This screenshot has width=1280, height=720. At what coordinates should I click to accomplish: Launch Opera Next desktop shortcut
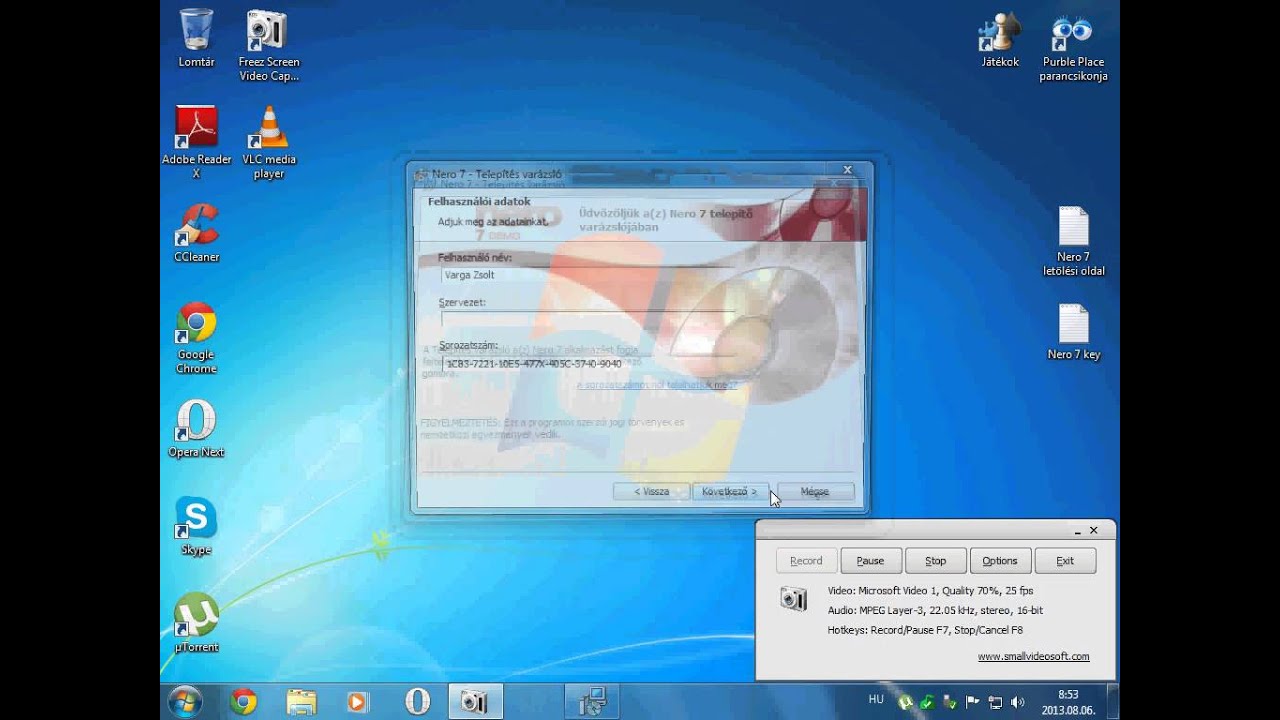[x=196, y=421]
